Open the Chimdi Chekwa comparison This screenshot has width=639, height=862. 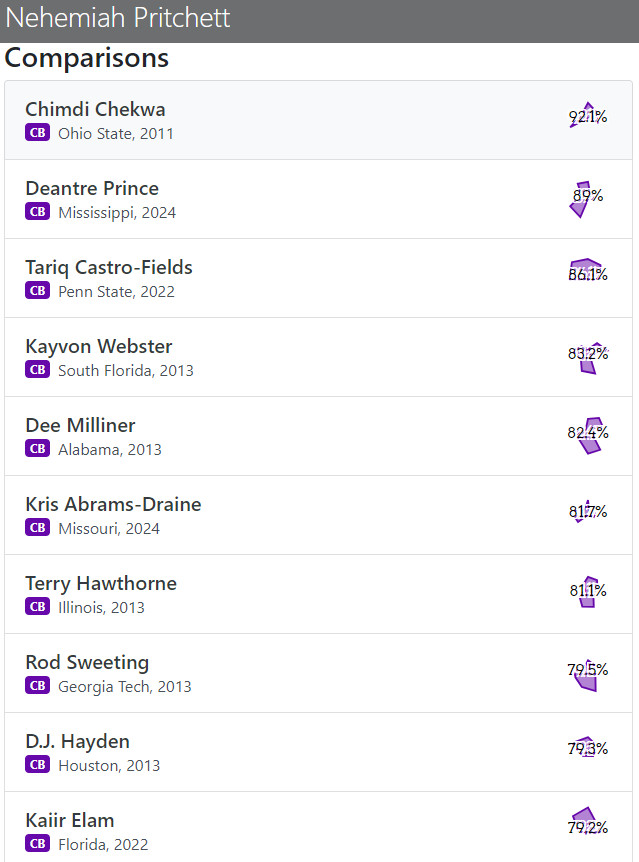coord(318,120)
